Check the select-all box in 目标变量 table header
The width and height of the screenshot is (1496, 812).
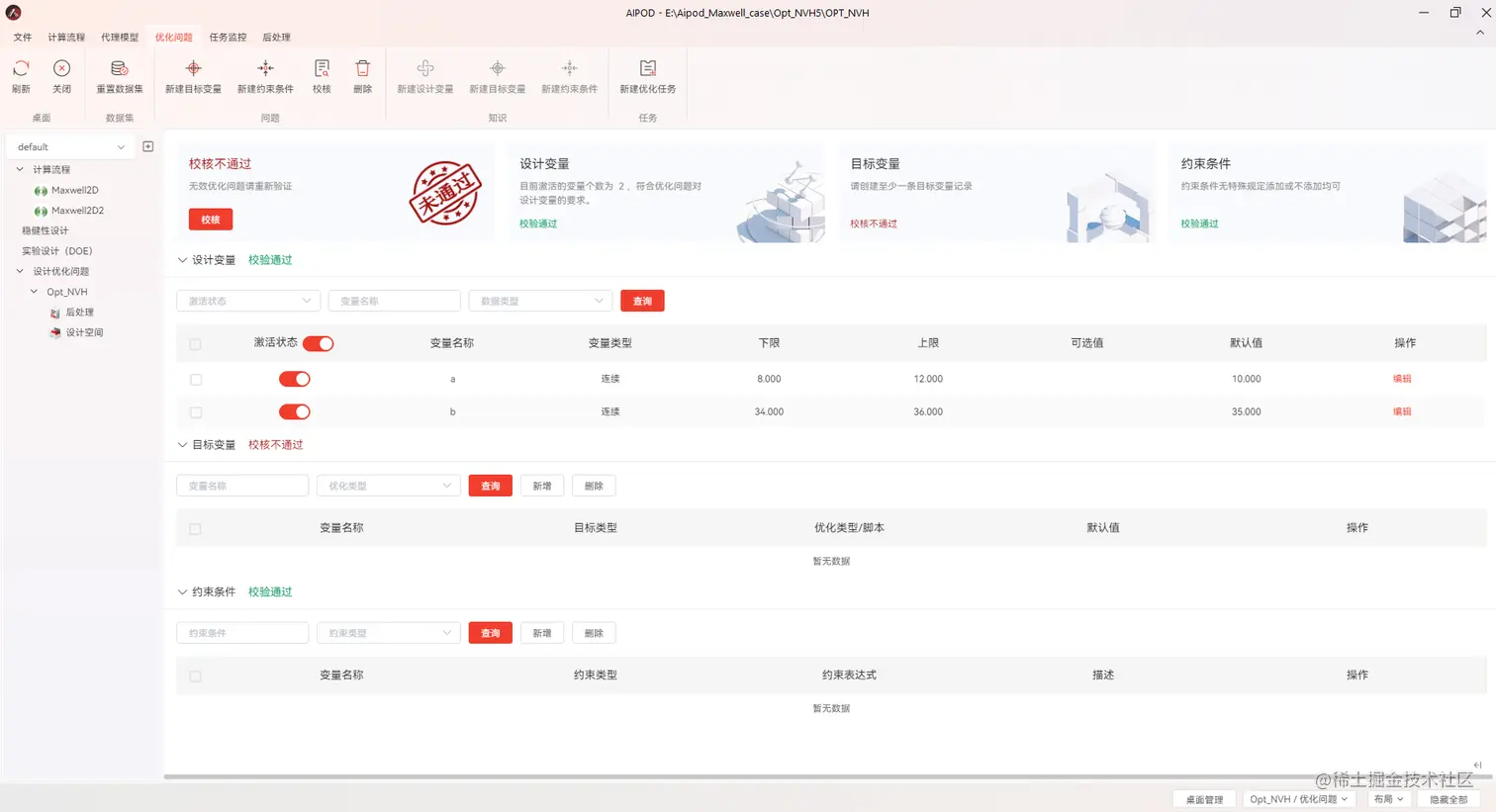(x=195, y=529)
